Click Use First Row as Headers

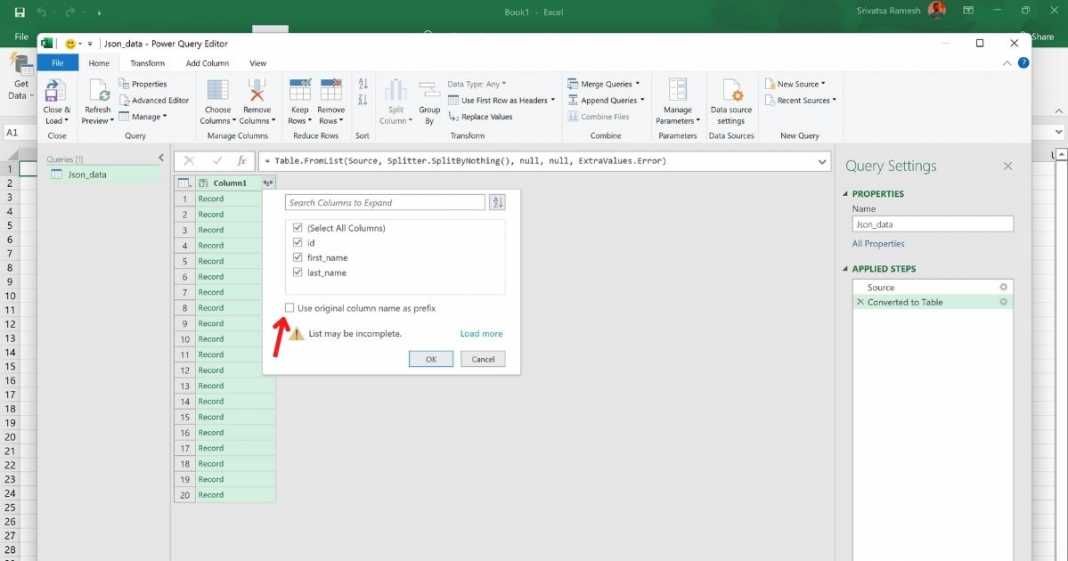pyautogui.click(x=501, y=100)
